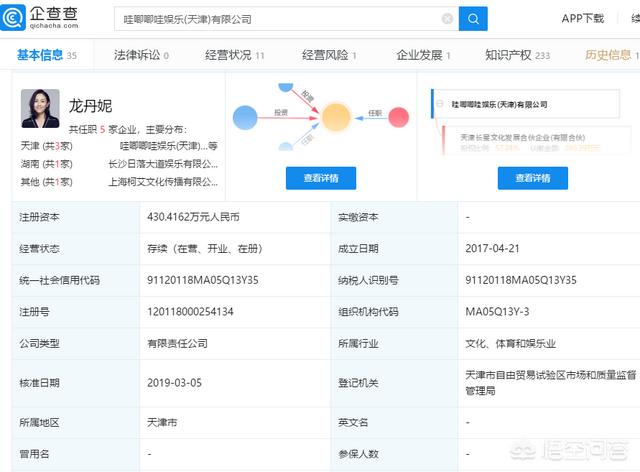Open the 企业发展 tab
Viewport: 640px width, 472px height.
[x=423, y=55]
